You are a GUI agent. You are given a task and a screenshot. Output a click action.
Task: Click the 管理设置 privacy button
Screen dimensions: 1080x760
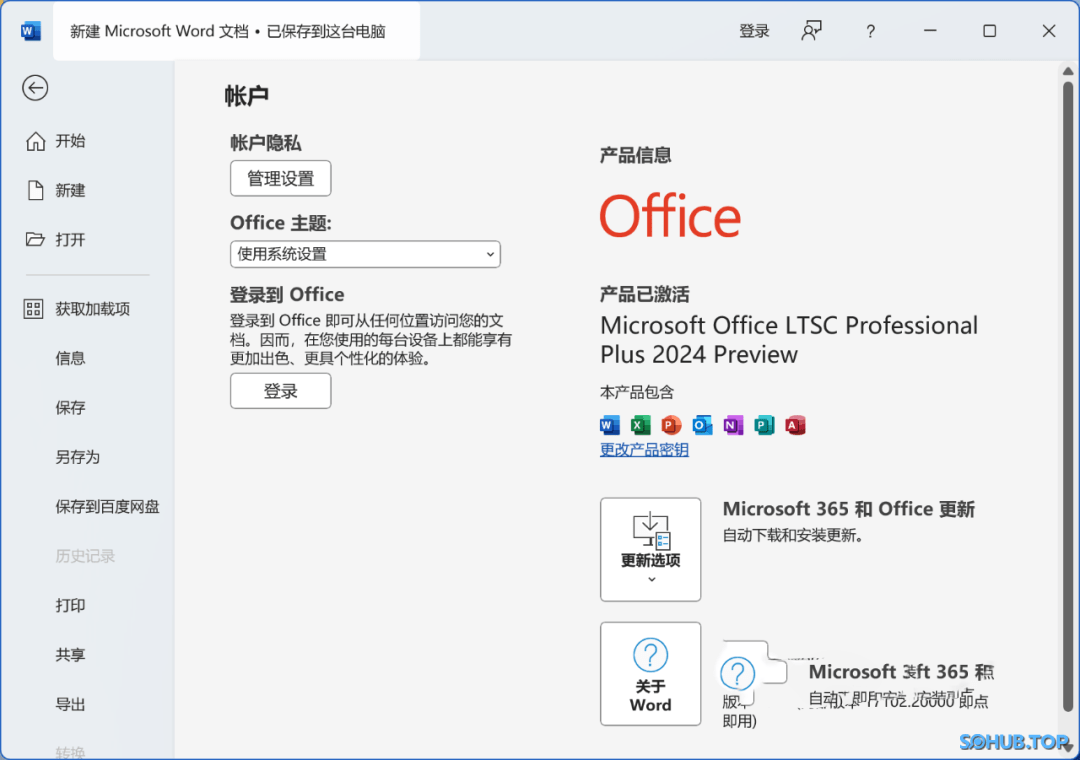(280, 178)
